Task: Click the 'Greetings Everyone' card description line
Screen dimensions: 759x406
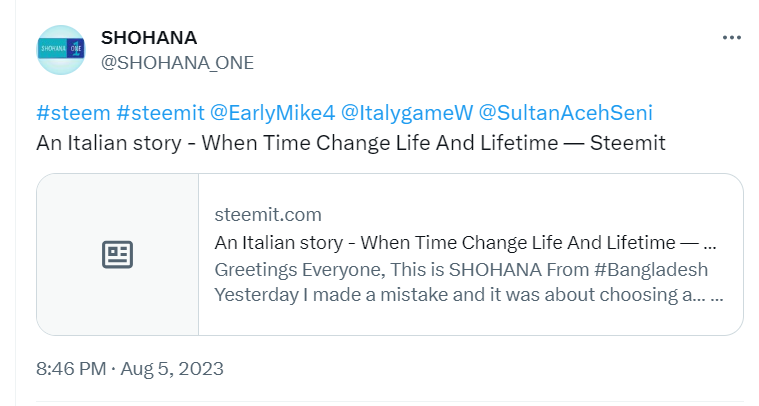Action: pos(461,270)
